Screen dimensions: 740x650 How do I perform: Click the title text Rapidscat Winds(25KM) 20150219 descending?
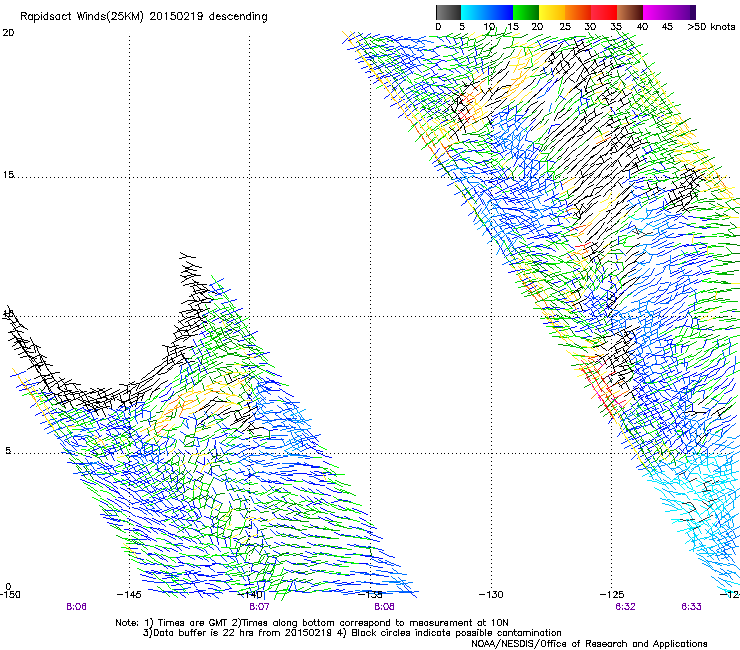[143, 16]
